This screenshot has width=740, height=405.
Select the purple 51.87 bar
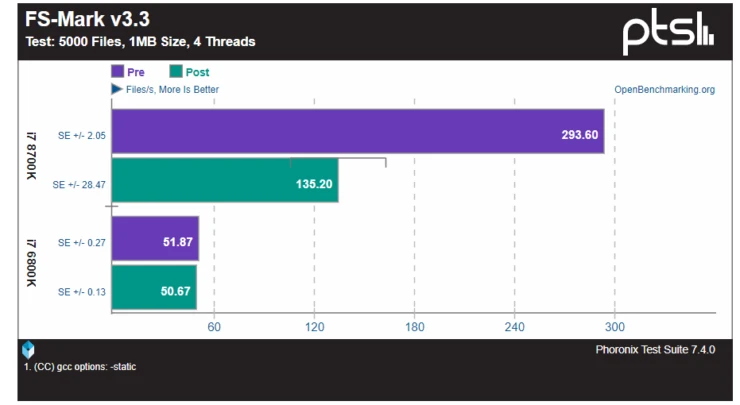pos(155,240)
